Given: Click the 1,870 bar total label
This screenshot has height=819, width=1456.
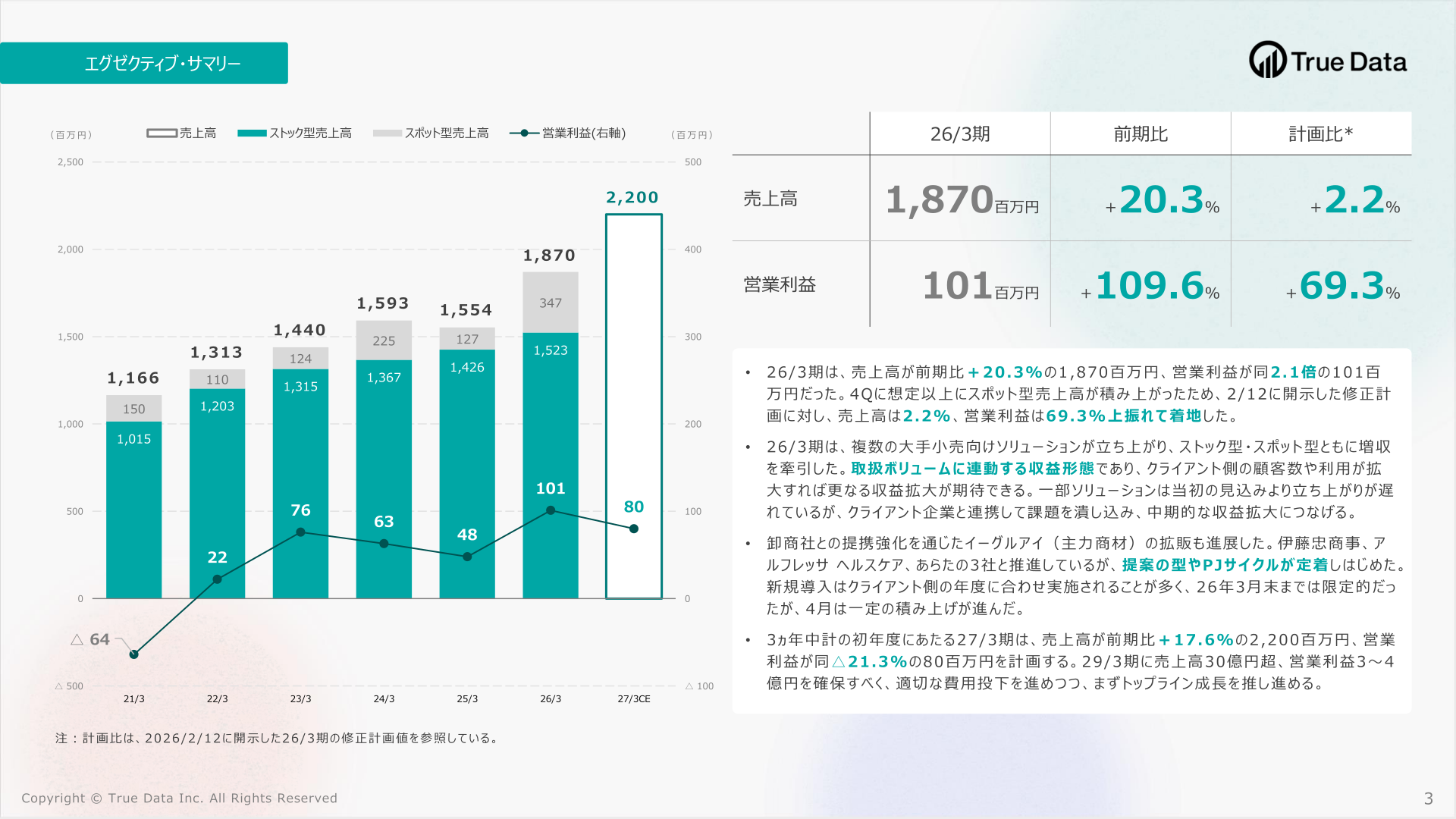Looking at the screenshot, I should pyautogui.click(x=549, y=256).
